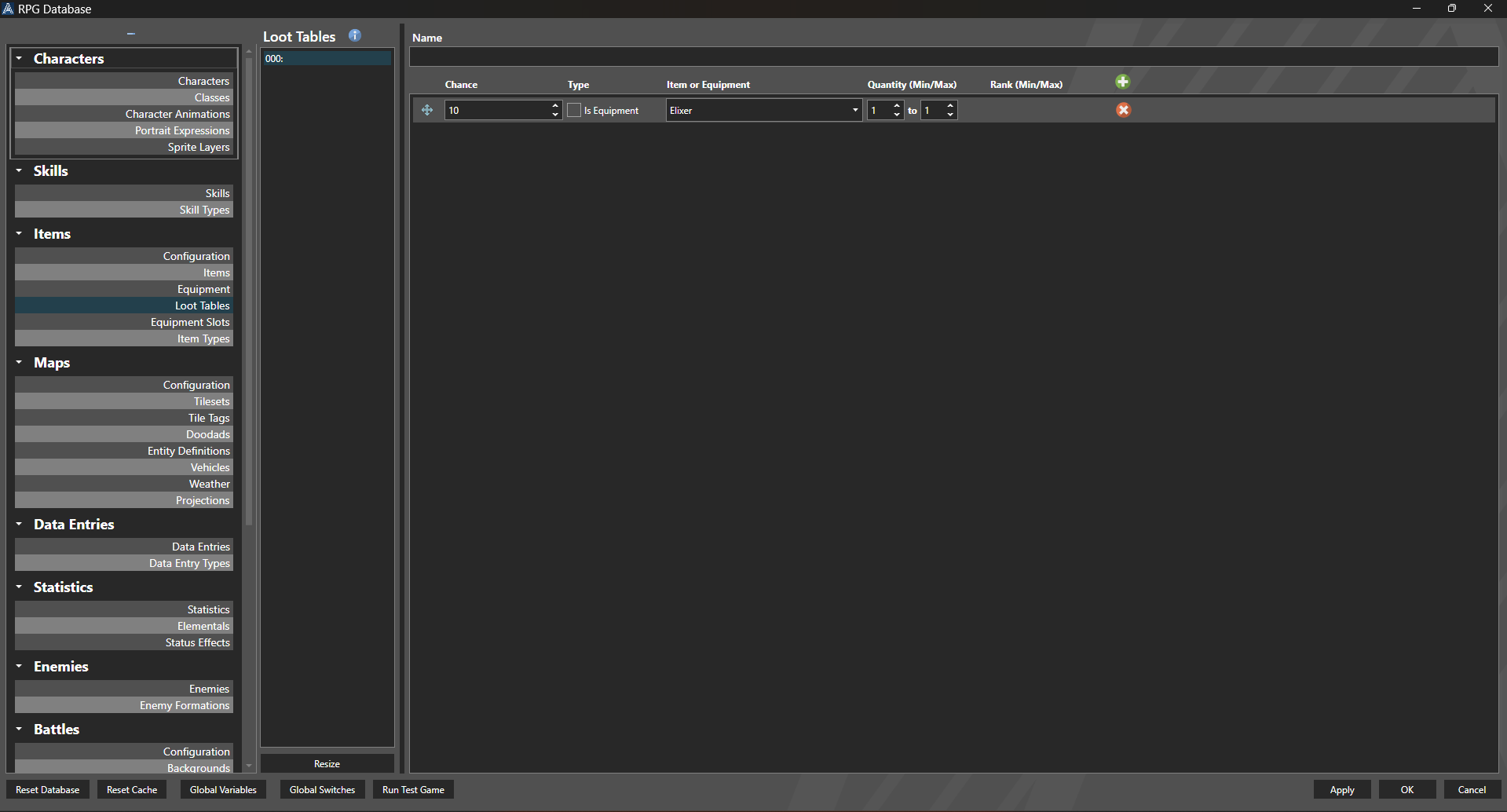Viewport: 1507px width, 812px height.
Task: Click the green add loot entry icon
Action: (1122, 82)
